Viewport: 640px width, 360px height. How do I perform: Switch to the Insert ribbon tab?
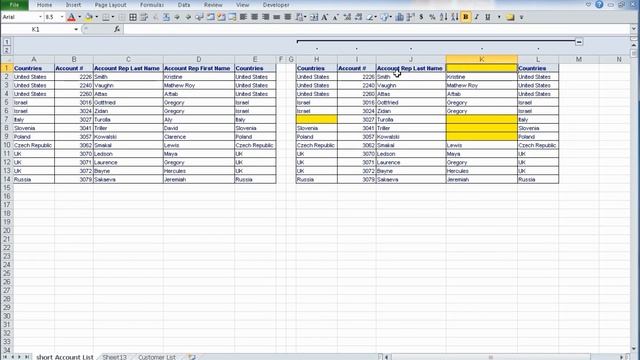73,5
